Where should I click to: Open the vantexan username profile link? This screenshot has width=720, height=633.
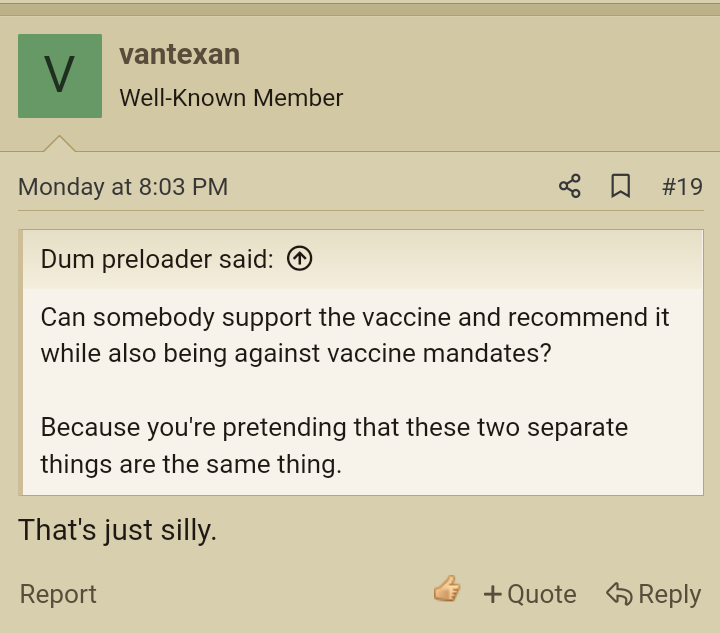(180, 54)
